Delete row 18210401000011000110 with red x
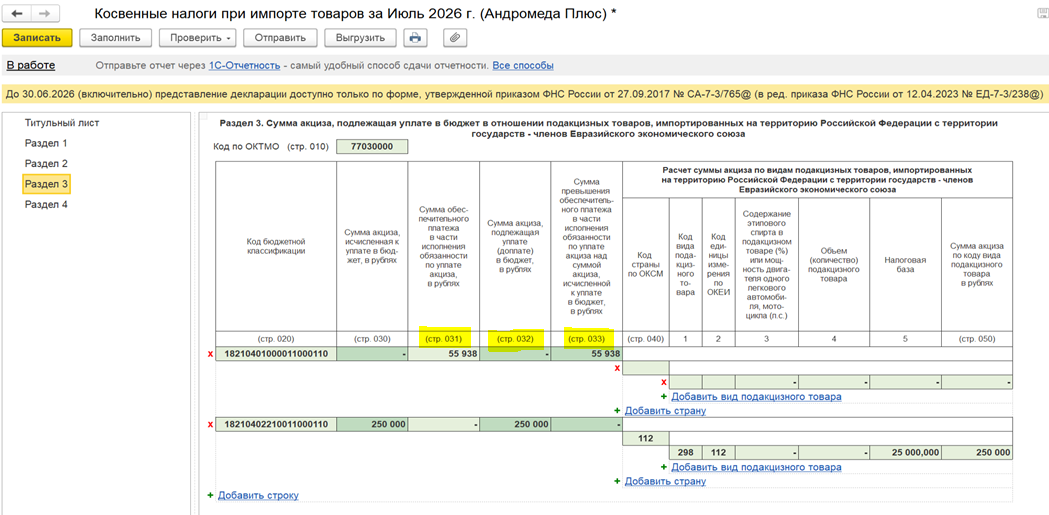 click(211, 354)
